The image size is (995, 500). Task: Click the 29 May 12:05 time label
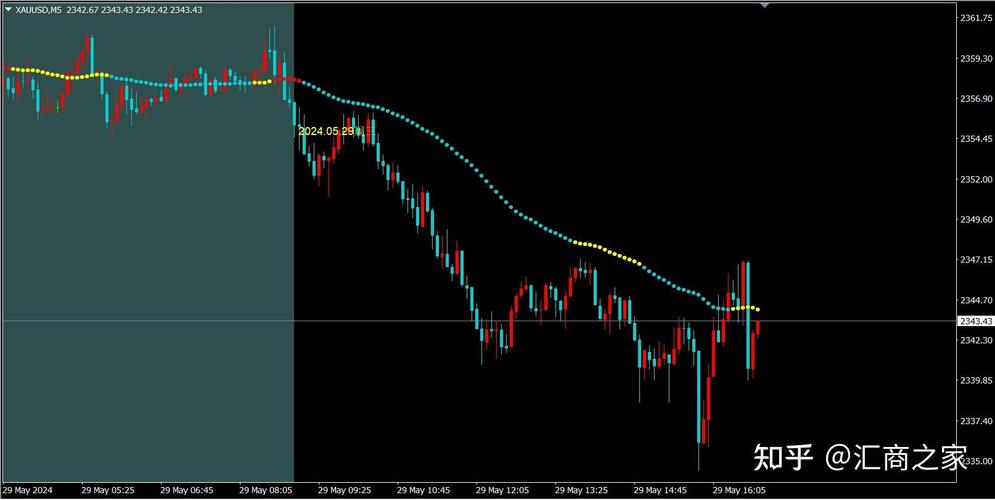502,491
